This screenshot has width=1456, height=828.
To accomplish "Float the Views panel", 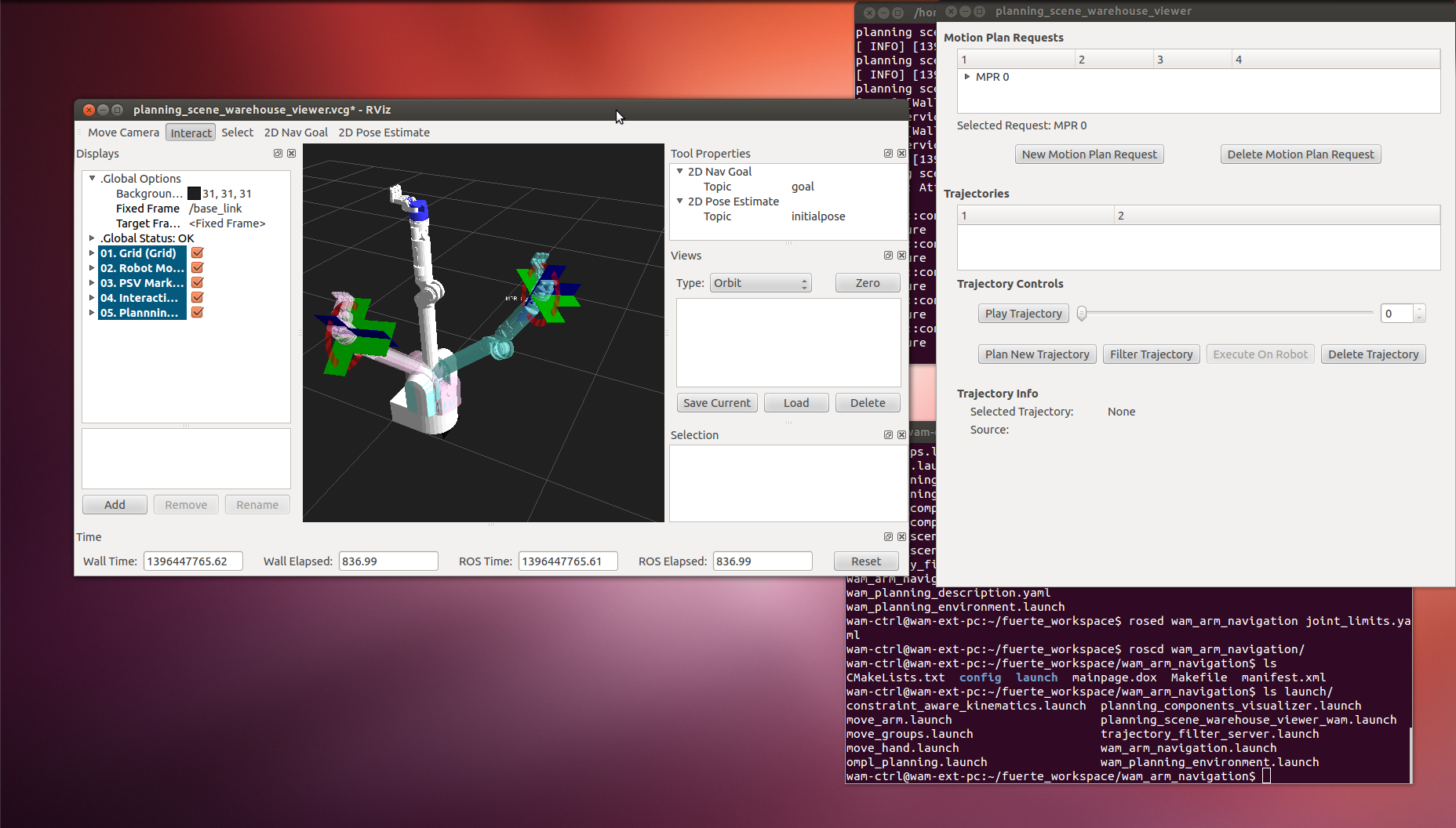I will (888, 256).
